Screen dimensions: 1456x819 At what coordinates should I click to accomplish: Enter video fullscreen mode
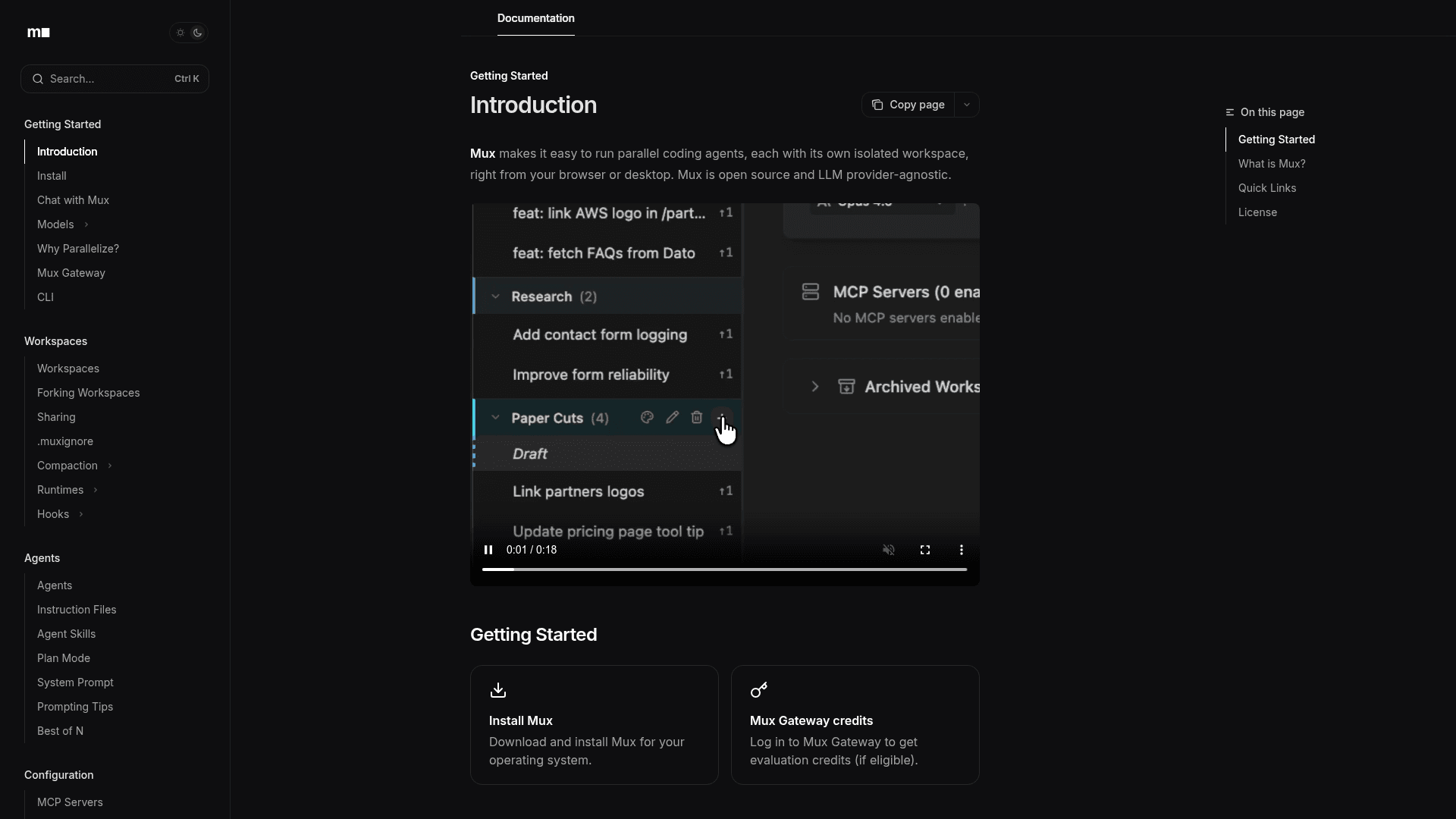[x=925, y=550]
